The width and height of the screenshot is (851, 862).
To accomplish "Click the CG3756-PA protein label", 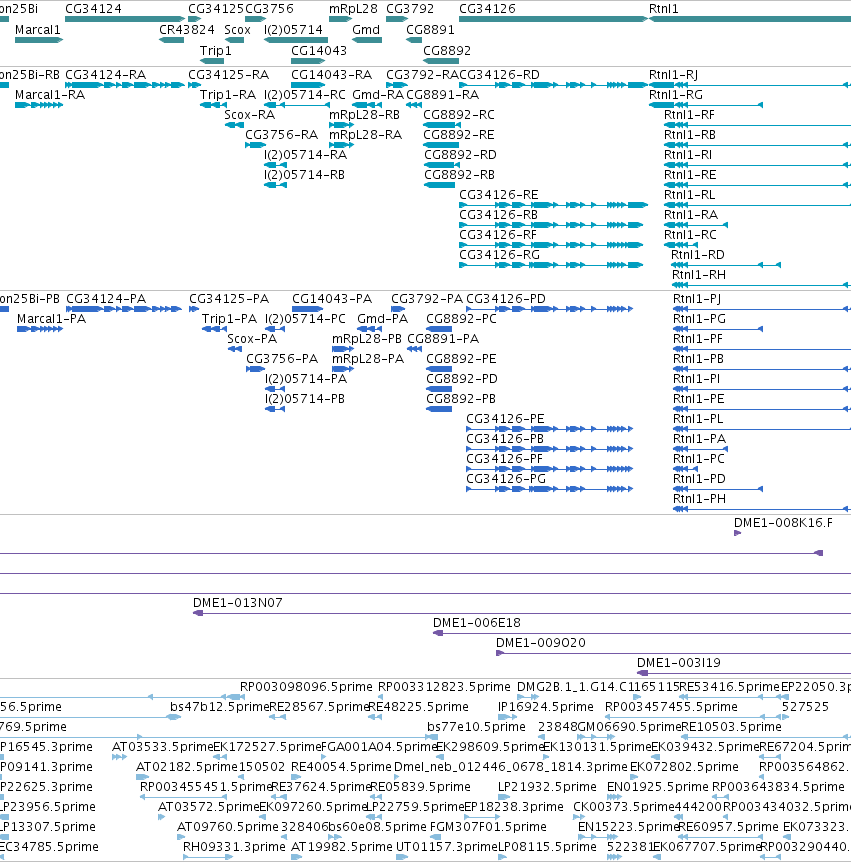I will [282, 359].
